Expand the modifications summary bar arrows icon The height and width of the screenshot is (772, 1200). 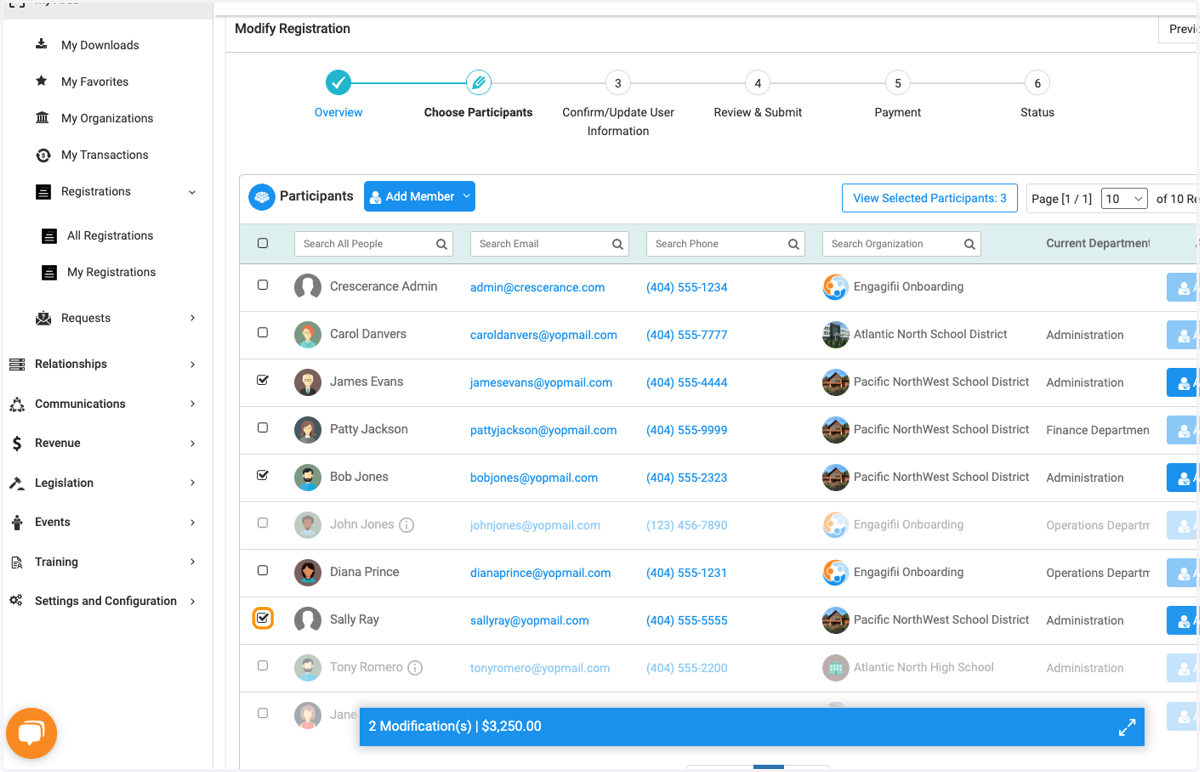1127,727
